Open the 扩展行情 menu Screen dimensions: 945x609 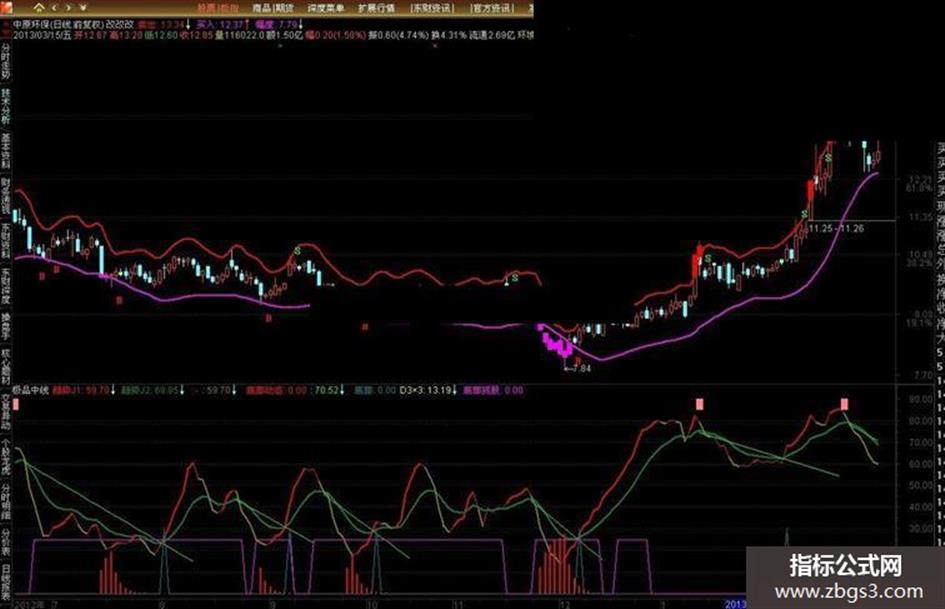(x=376, y=8)
